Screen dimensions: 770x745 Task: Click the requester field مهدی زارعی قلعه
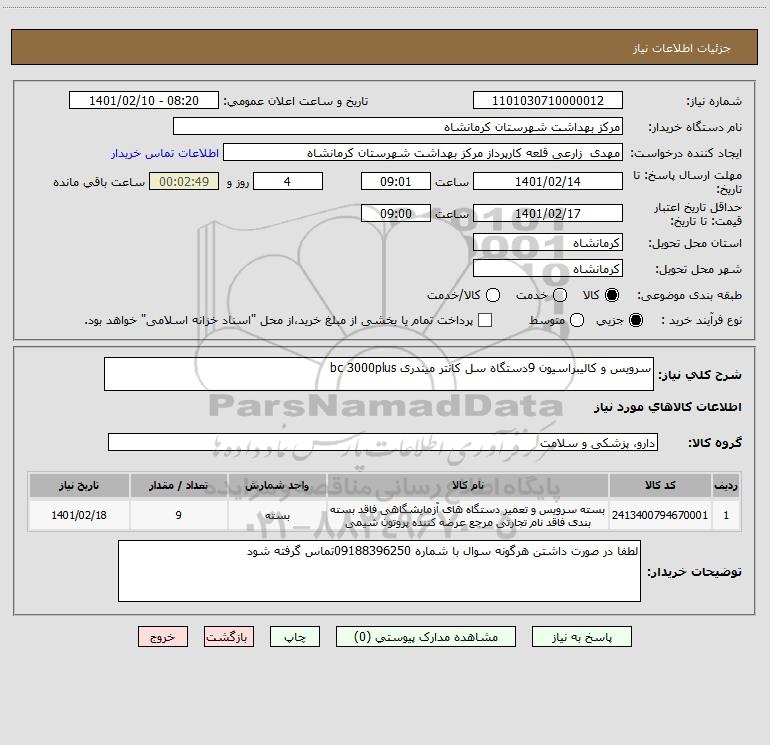coord(423,153)
